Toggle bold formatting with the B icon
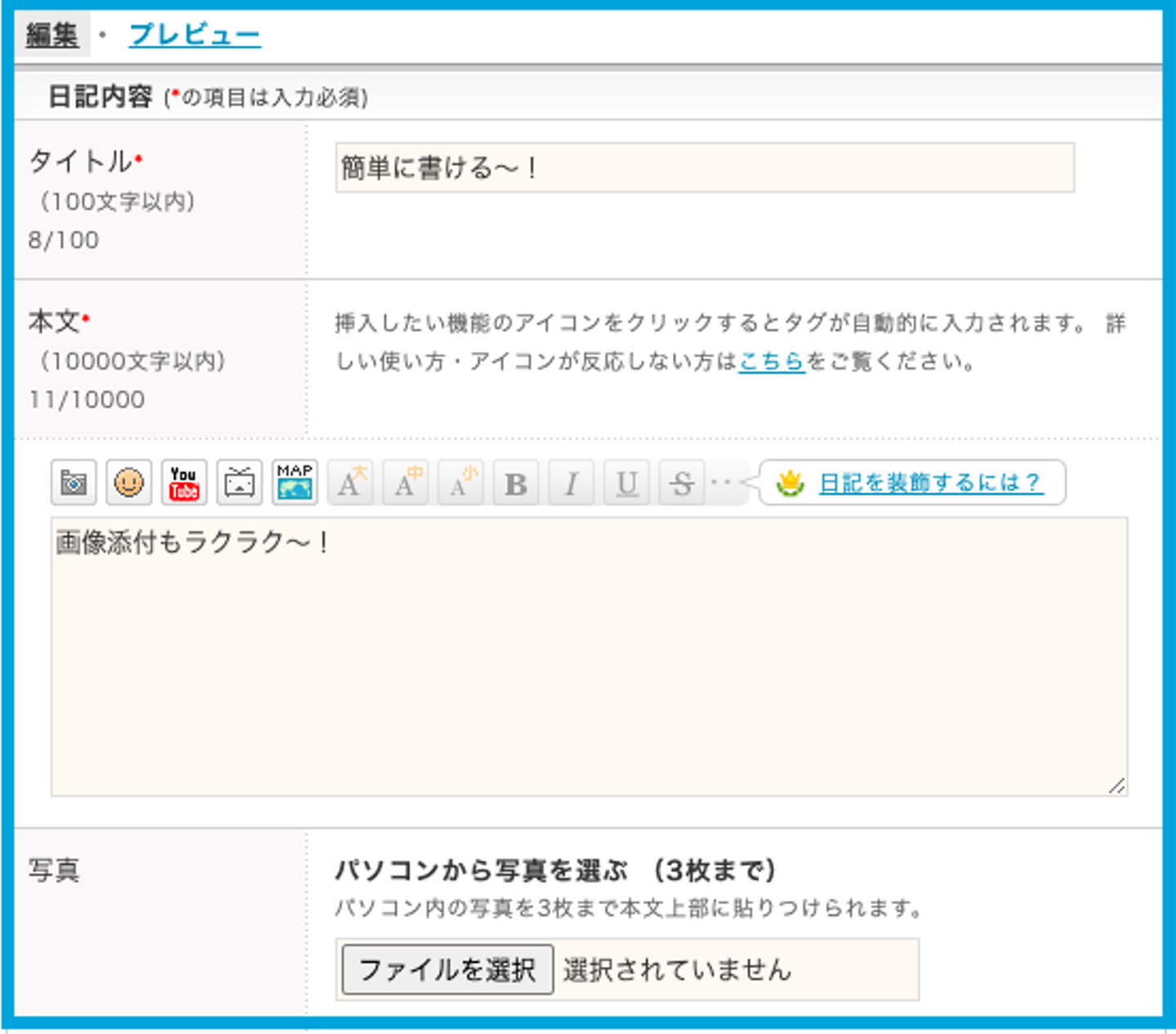 pos(516,484)
